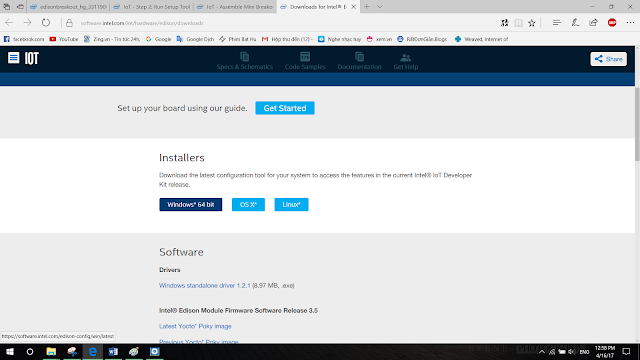Go back in browser
Screen dimensions: 640x360
9,23
